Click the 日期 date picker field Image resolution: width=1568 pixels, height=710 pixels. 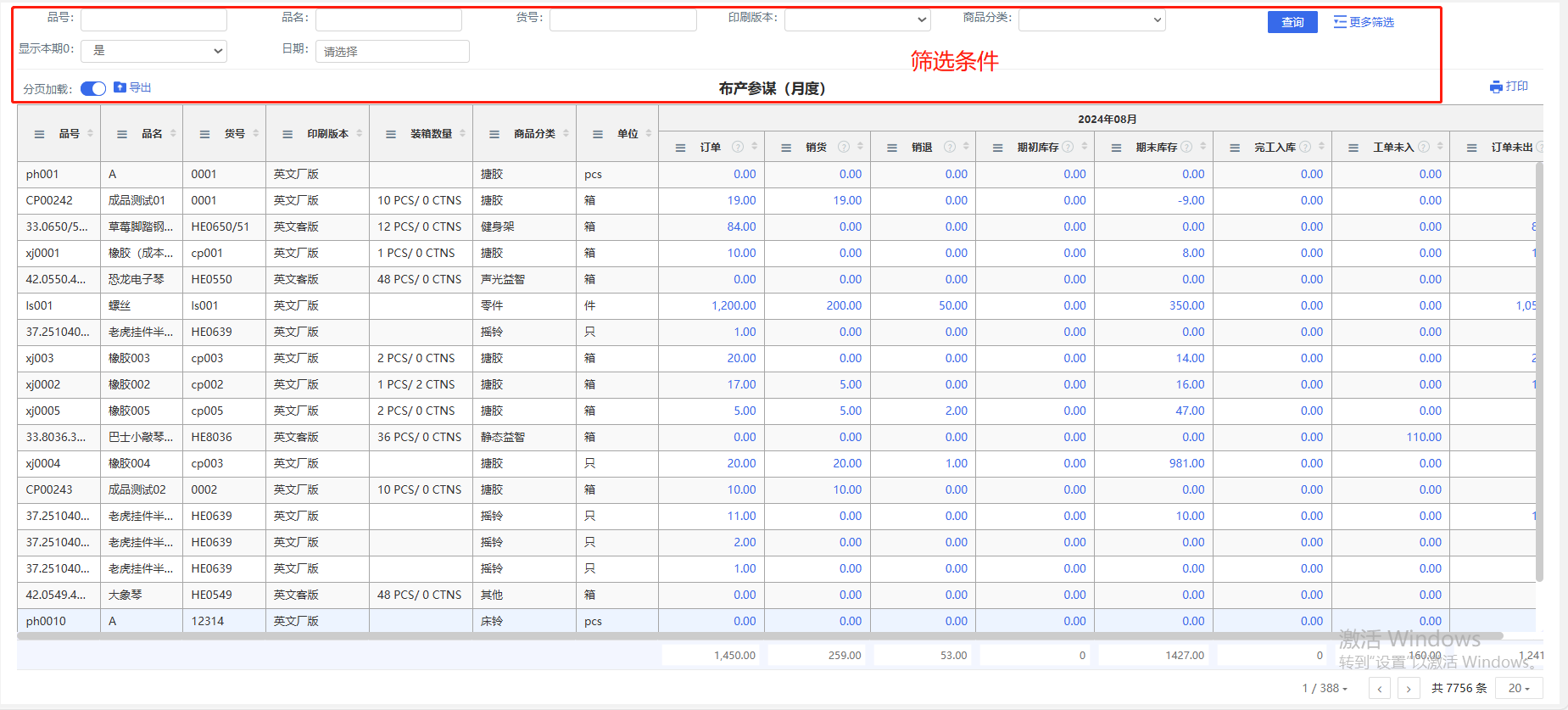pyautogui.click(x=392, y=51)
